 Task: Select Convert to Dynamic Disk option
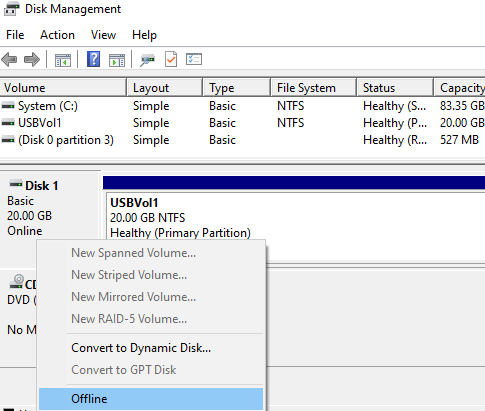click(x=151, y=348)
